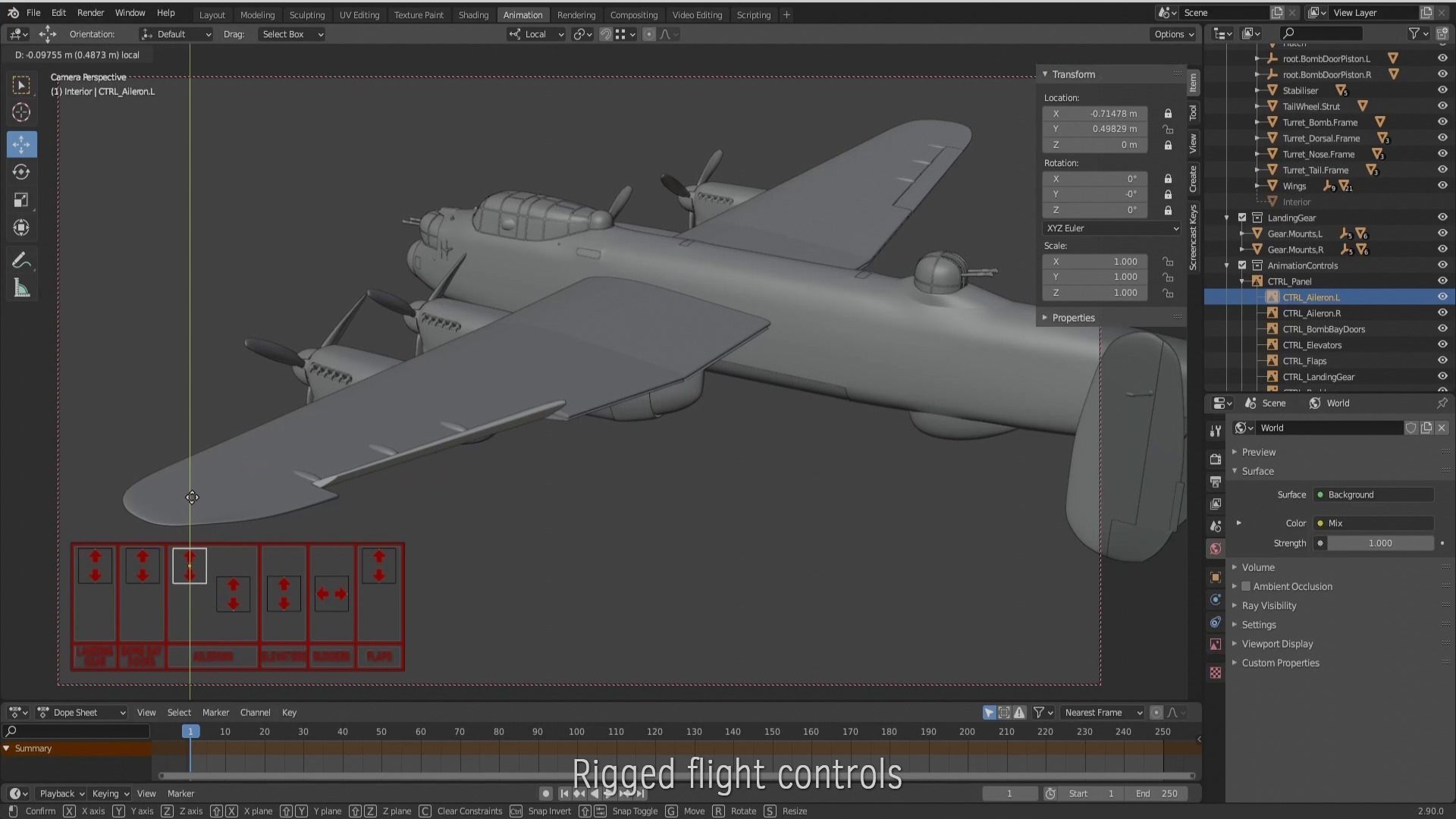Image resolution: width=1456 pixels, height=819 pixels.
Task: Uncheck the LandingGear collection checkbox
Action: [1242, 218]
